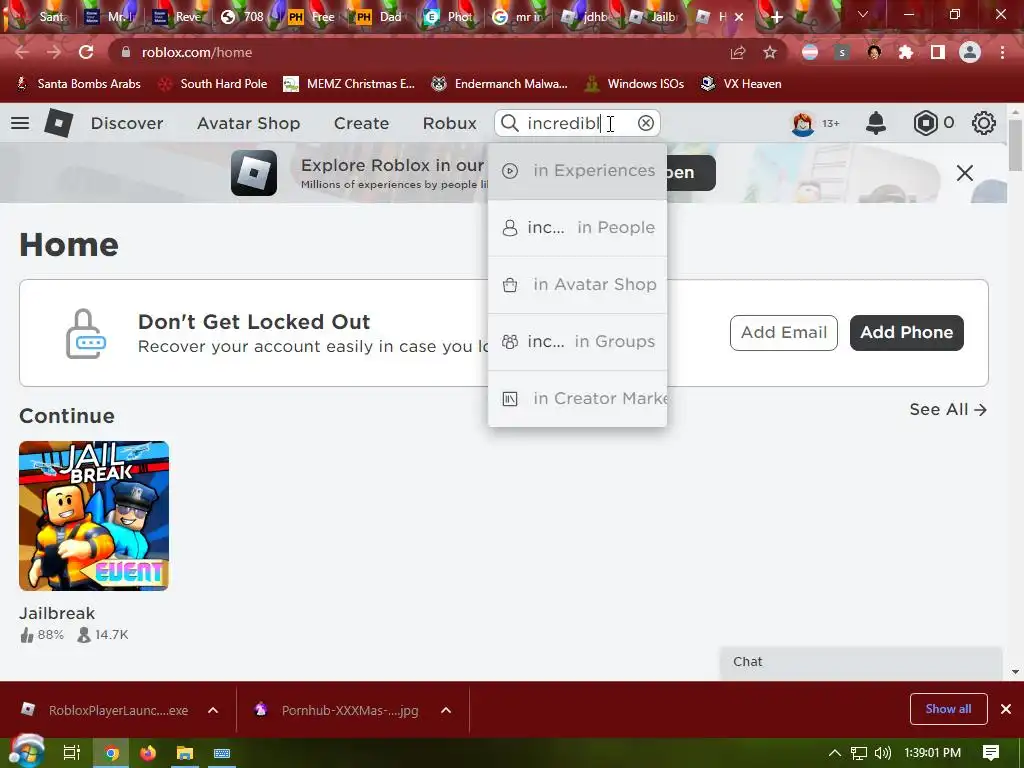Expand options for RobloxPlayerLauncher download
This screenshot has height=768, width=1024.
coord(213,710)
